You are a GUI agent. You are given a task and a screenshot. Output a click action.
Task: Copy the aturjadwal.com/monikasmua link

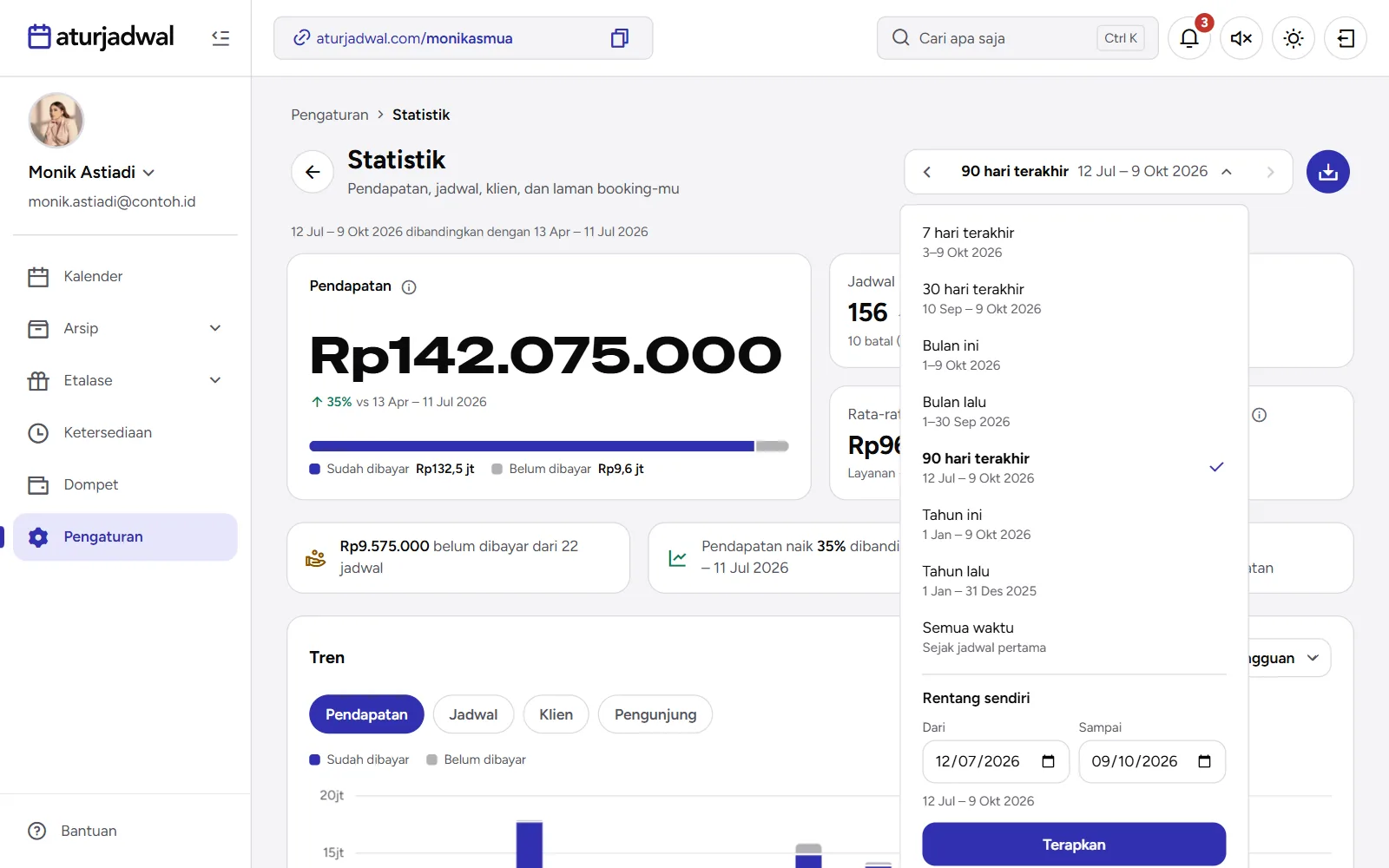[620, 38]
